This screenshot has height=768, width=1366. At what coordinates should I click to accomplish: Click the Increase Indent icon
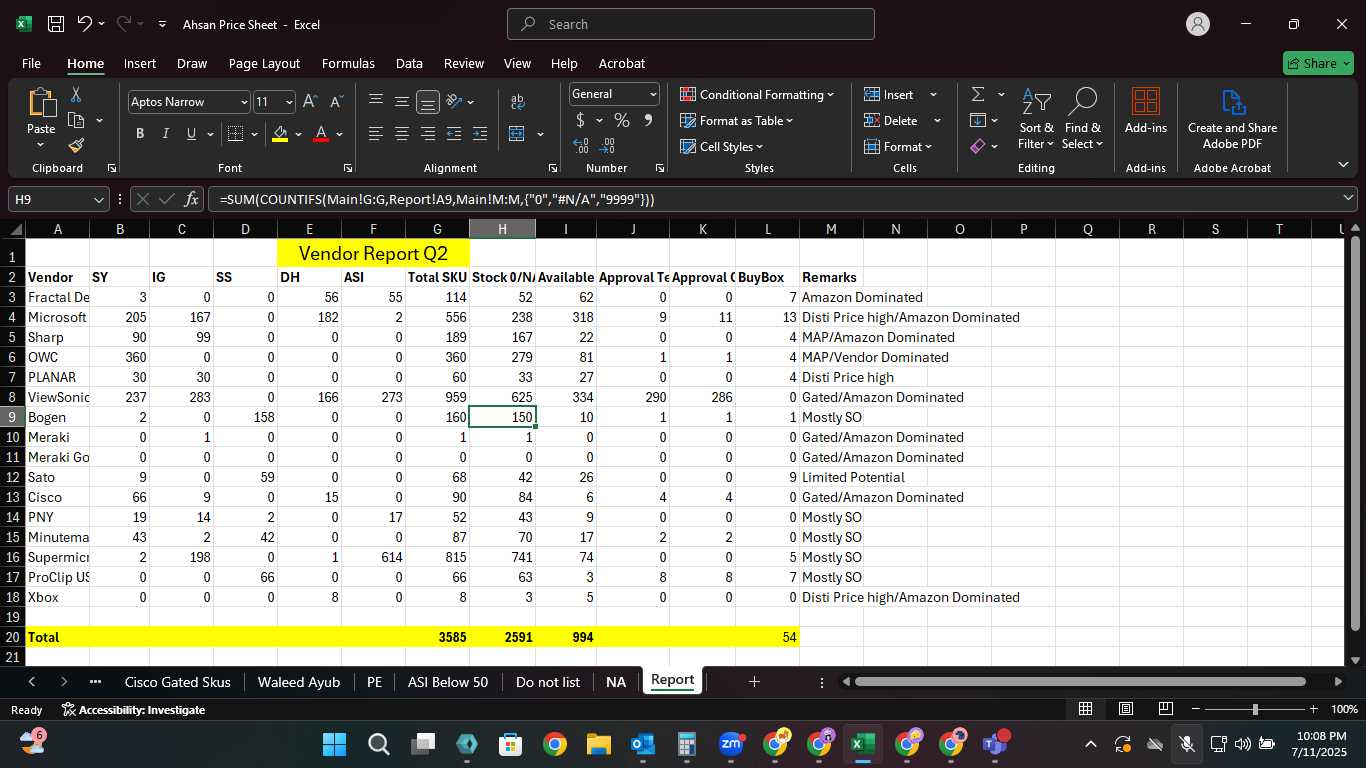pyautogui.click(x=480, y=133)
